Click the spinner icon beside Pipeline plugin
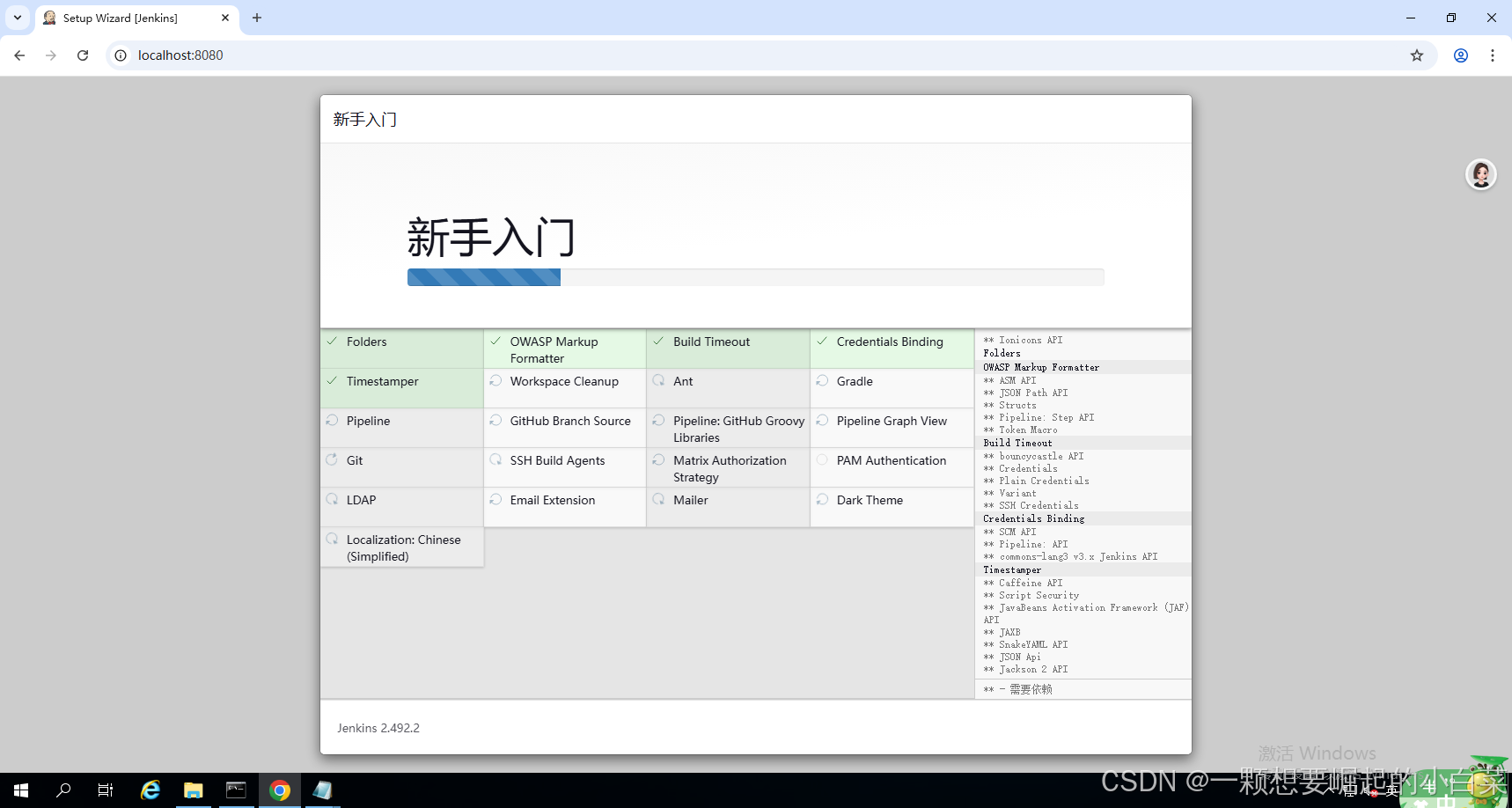Viewport: 1512px width, 808px height. click(332, 421)
